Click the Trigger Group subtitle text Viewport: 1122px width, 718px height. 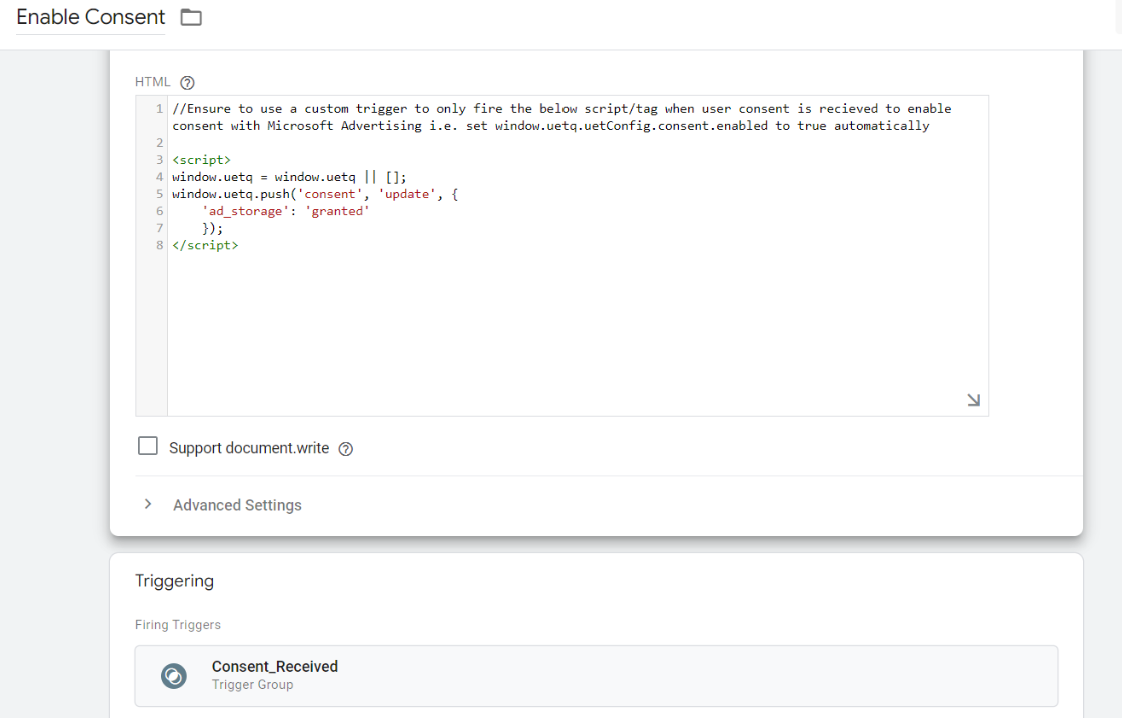click(x=253, y=685)
